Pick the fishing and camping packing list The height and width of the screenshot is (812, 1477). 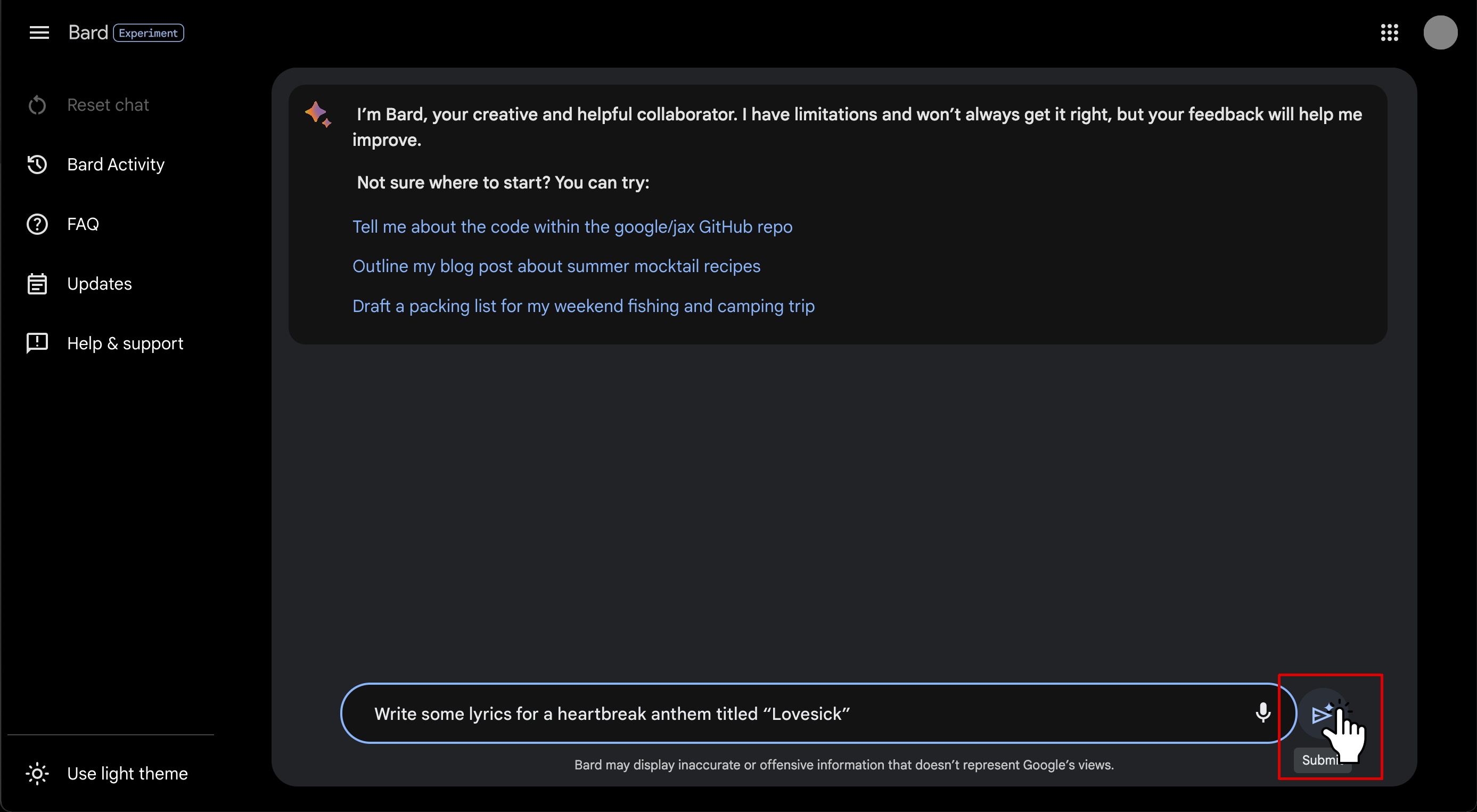tap(583, 306)
